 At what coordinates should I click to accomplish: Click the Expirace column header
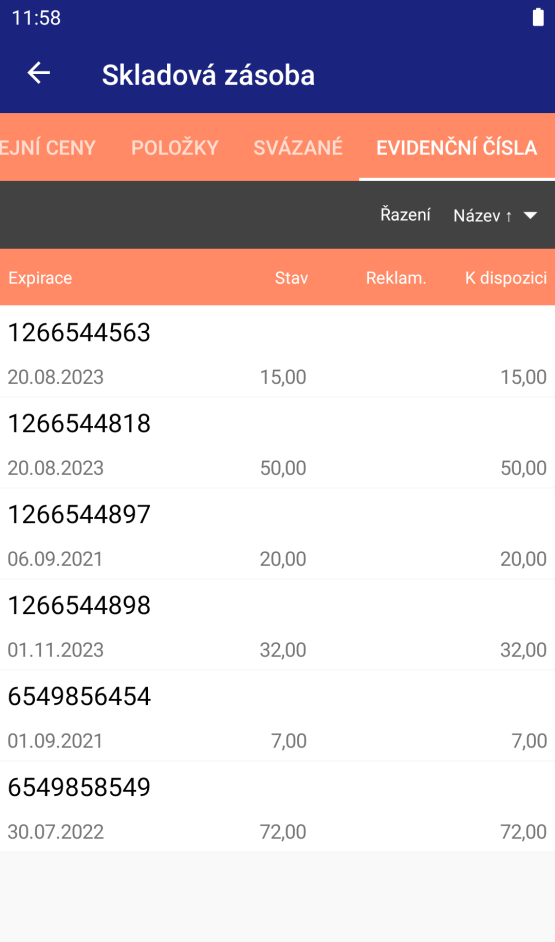pyautogui.click(x=40, y=278)
